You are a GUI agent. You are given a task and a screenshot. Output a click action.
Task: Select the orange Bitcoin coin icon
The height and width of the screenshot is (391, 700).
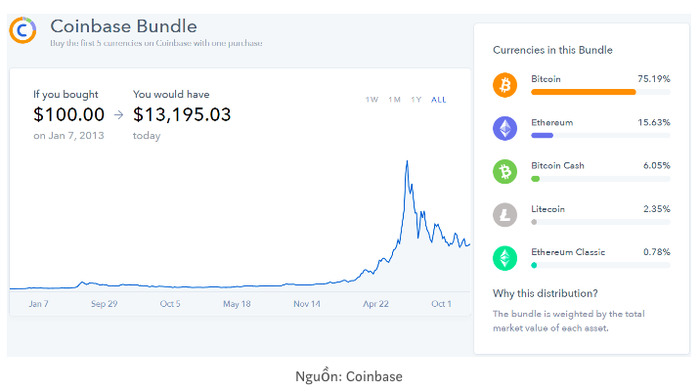pyautogui.click(x=505, y=85)
